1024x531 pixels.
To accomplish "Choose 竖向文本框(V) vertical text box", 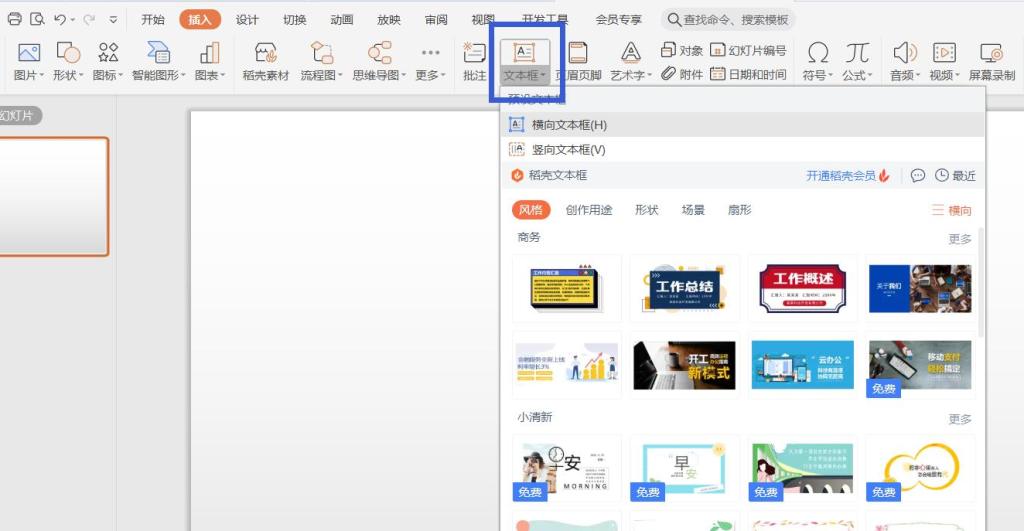I will click(568, 150).
